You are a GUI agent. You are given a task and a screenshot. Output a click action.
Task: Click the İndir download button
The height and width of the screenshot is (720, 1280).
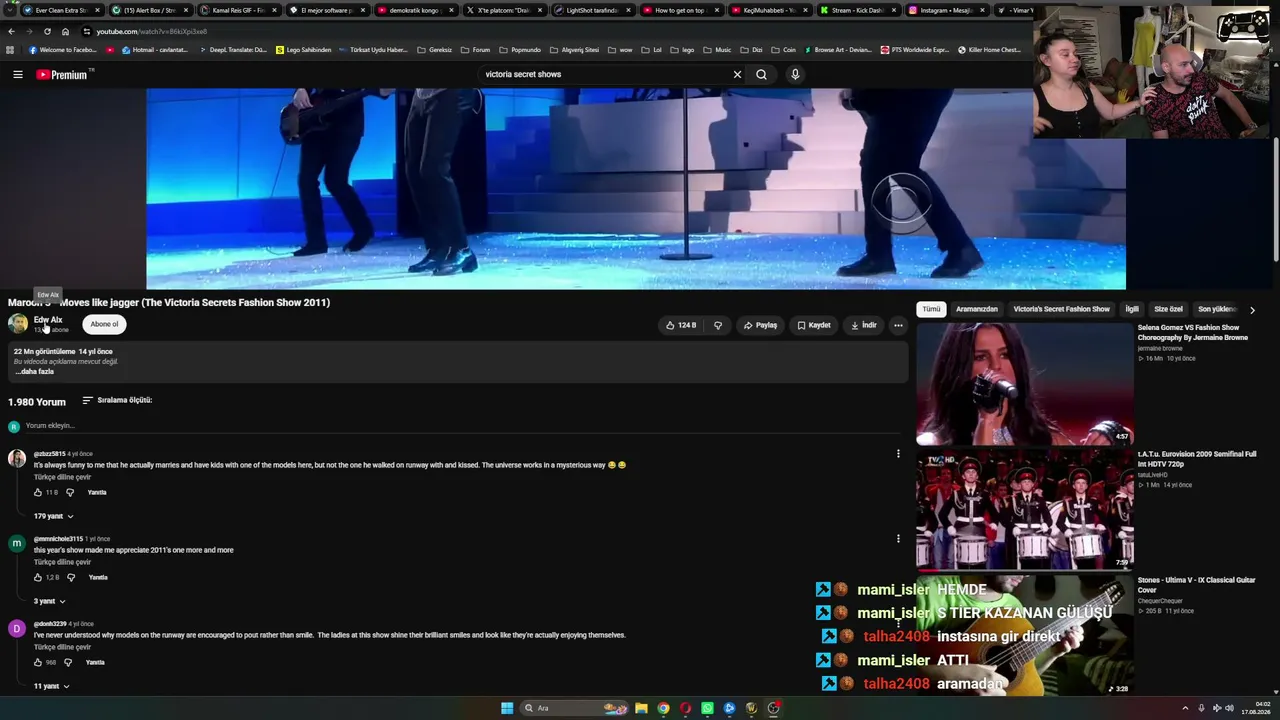(x=864, y=325)
